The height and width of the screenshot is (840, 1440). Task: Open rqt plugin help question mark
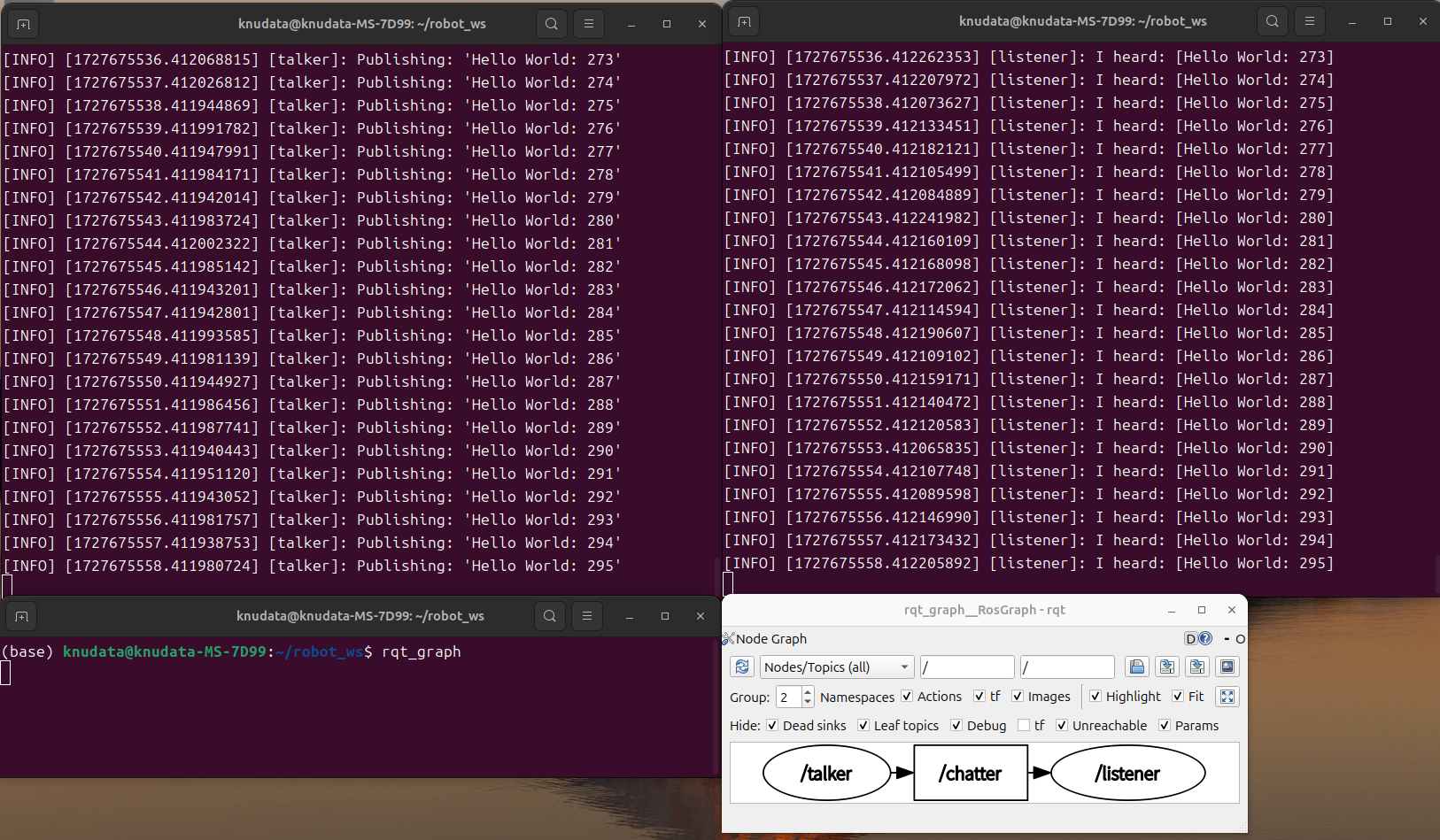pyautogui.click(x=1205, y=638)
